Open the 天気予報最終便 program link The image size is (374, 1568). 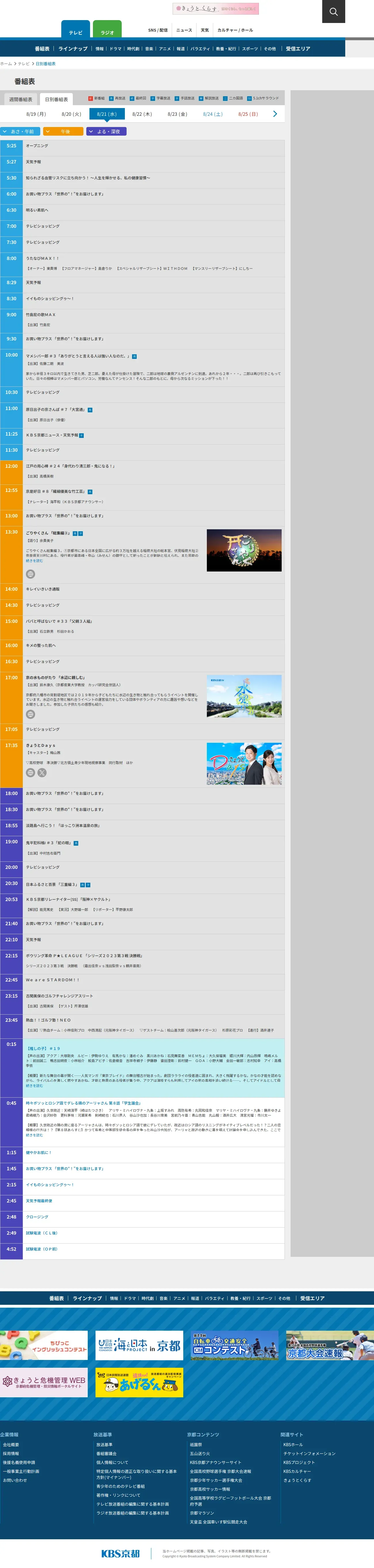point(39,1201)
